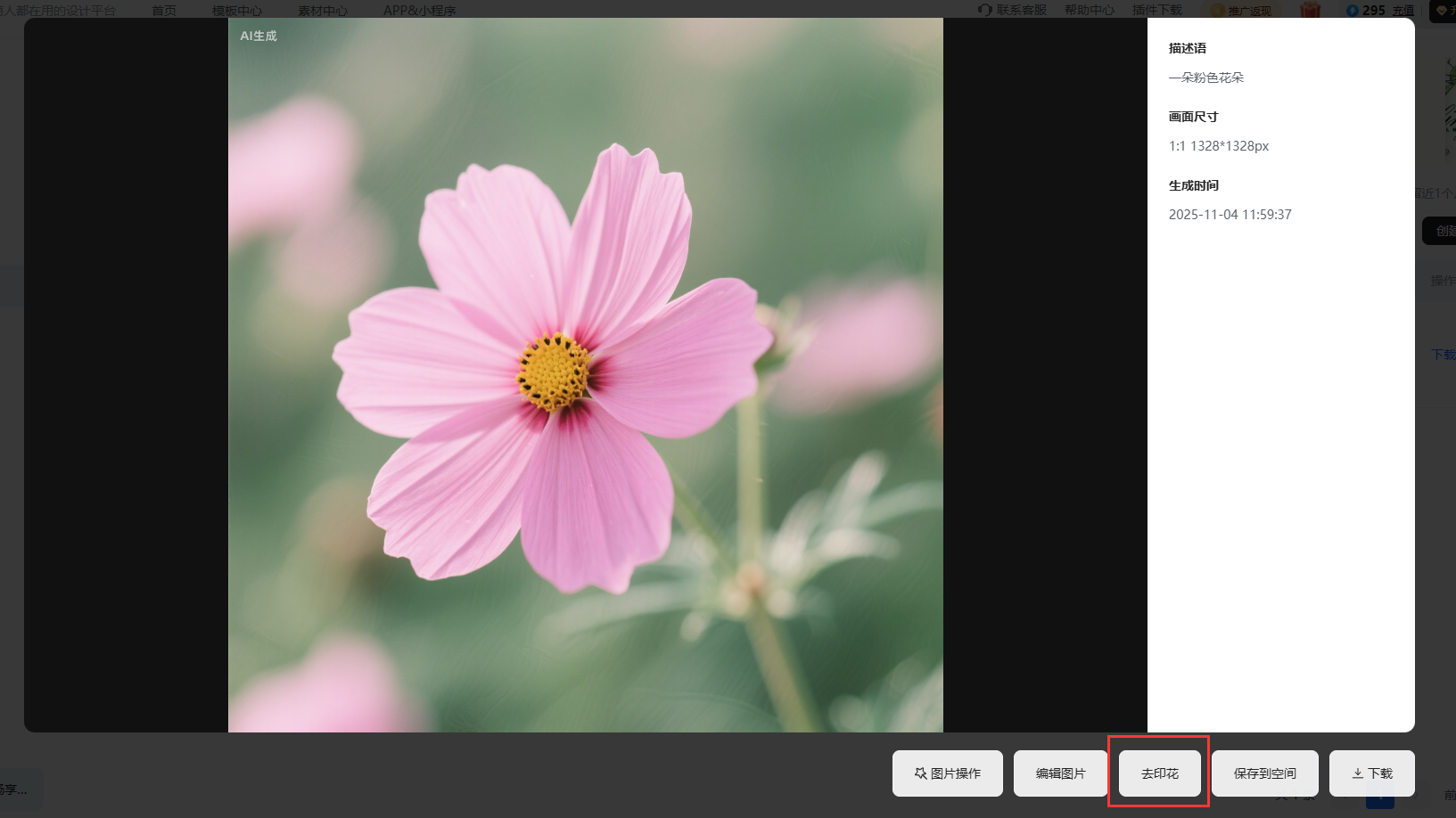Open the 图片操作 image actions button
1456x818 pixels.
(947, 773)
